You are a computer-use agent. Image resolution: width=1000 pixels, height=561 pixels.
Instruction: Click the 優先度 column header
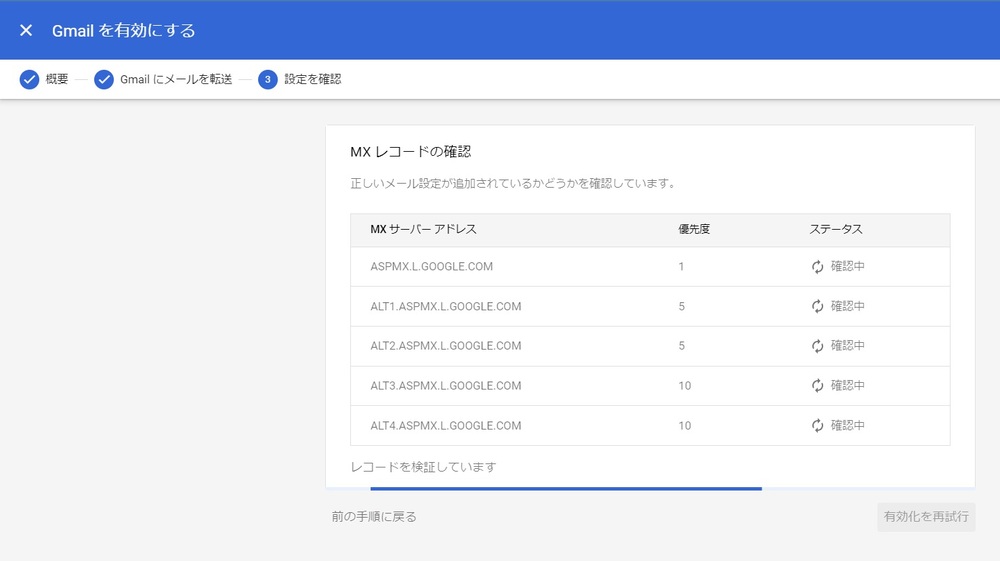pos(694,229)
